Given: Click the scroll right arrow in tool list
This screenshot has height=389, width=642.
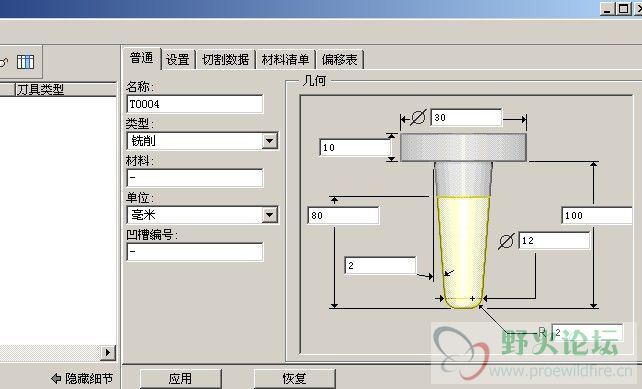Looking at the screenshot, I should [108, 353].
